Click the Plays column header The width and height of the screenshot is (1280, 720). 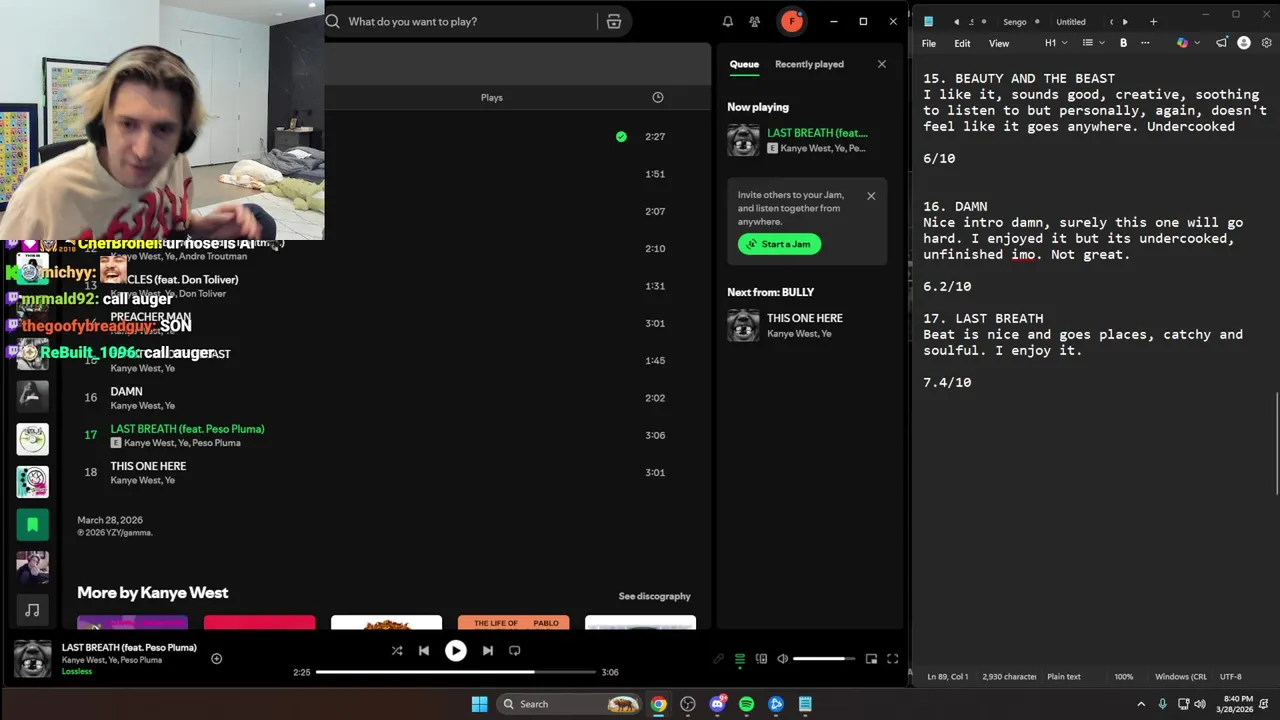click(491, 97)
